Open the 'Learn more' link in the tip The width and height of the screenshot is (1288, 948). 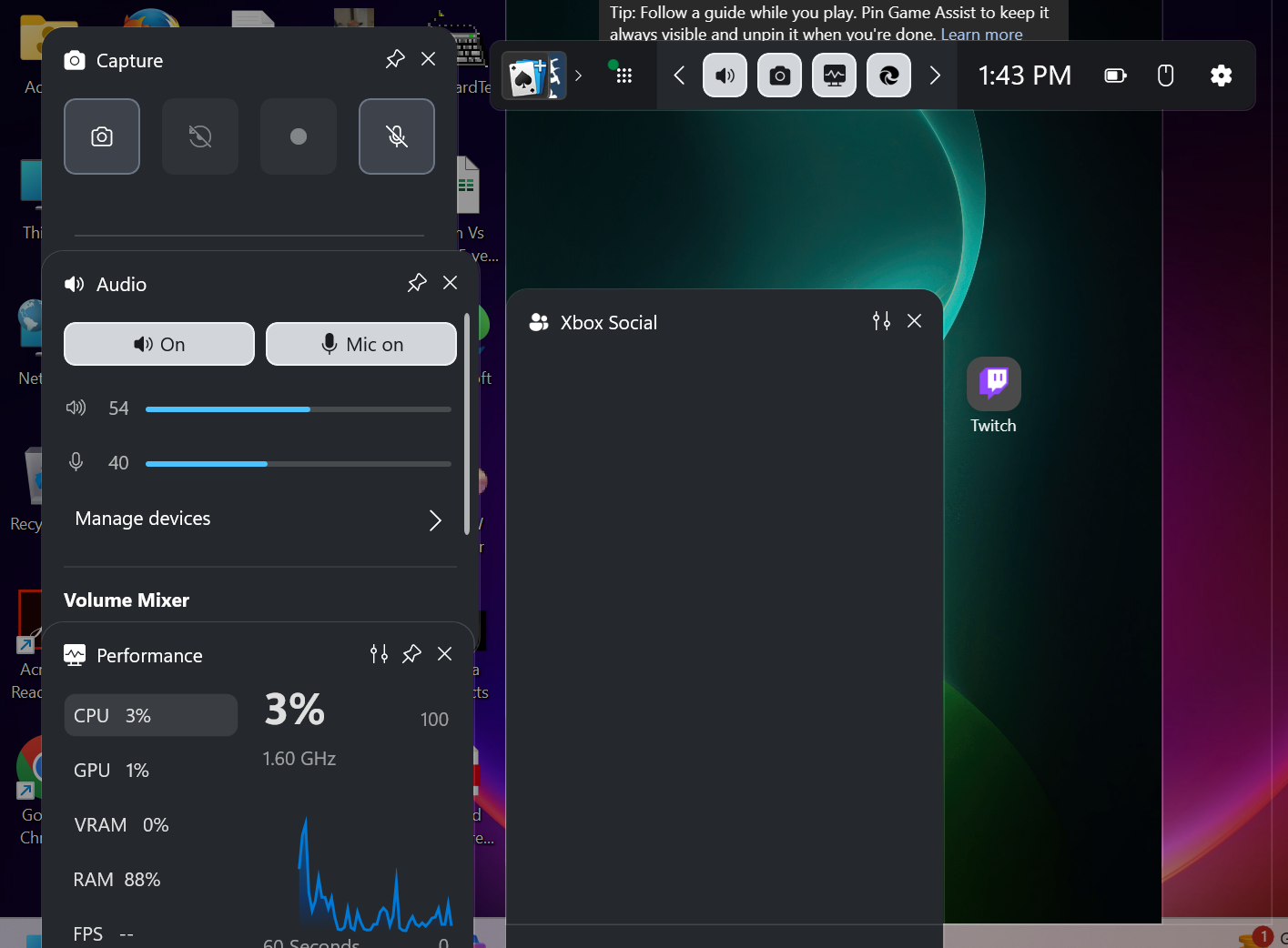tap(981, 35)
